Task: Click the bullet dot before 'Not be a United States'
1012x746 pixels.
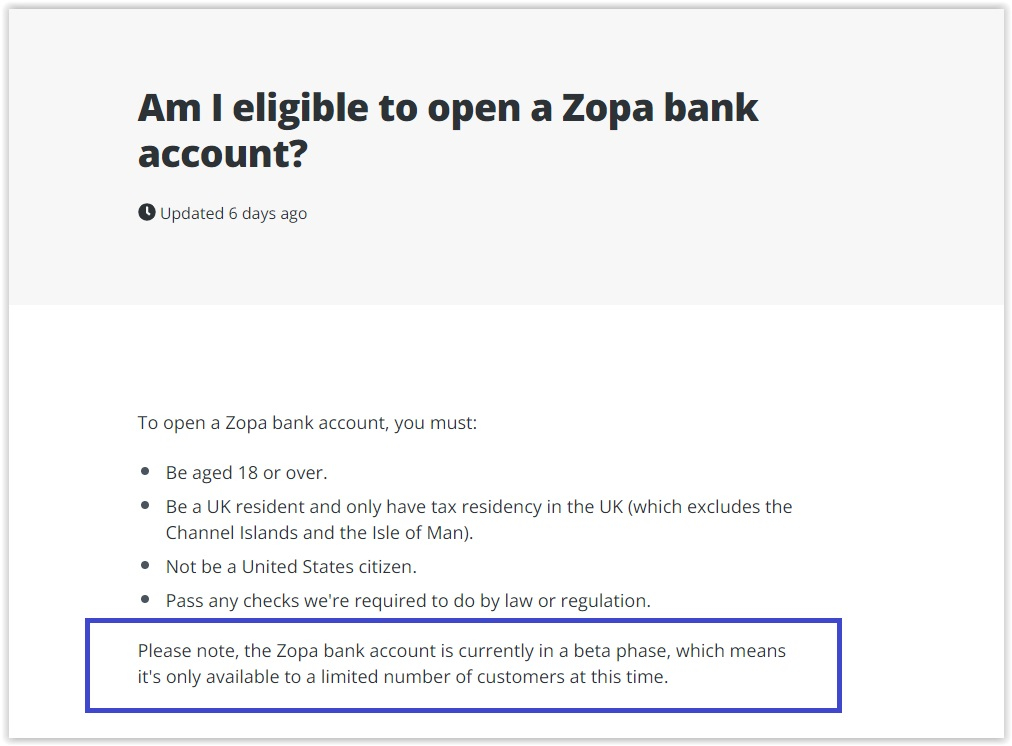Action: click(145, 565)
